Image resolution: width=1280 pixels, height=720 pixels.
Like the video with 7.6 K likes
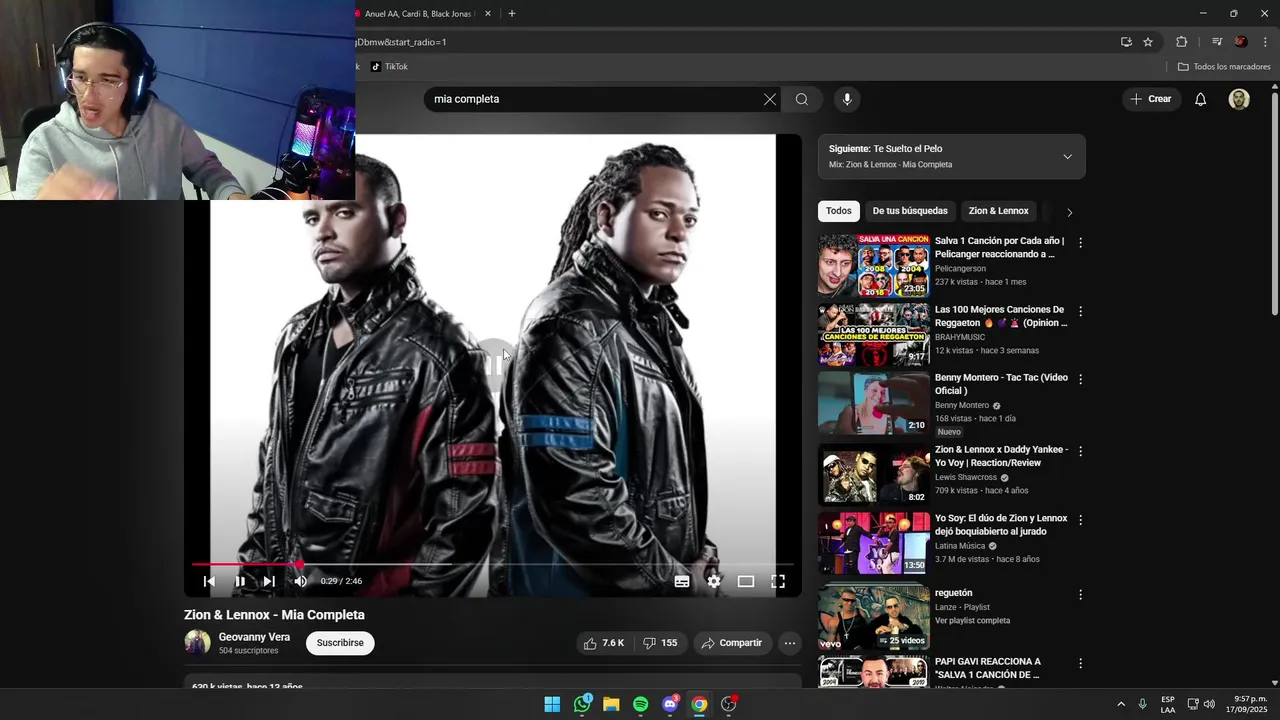604,643
